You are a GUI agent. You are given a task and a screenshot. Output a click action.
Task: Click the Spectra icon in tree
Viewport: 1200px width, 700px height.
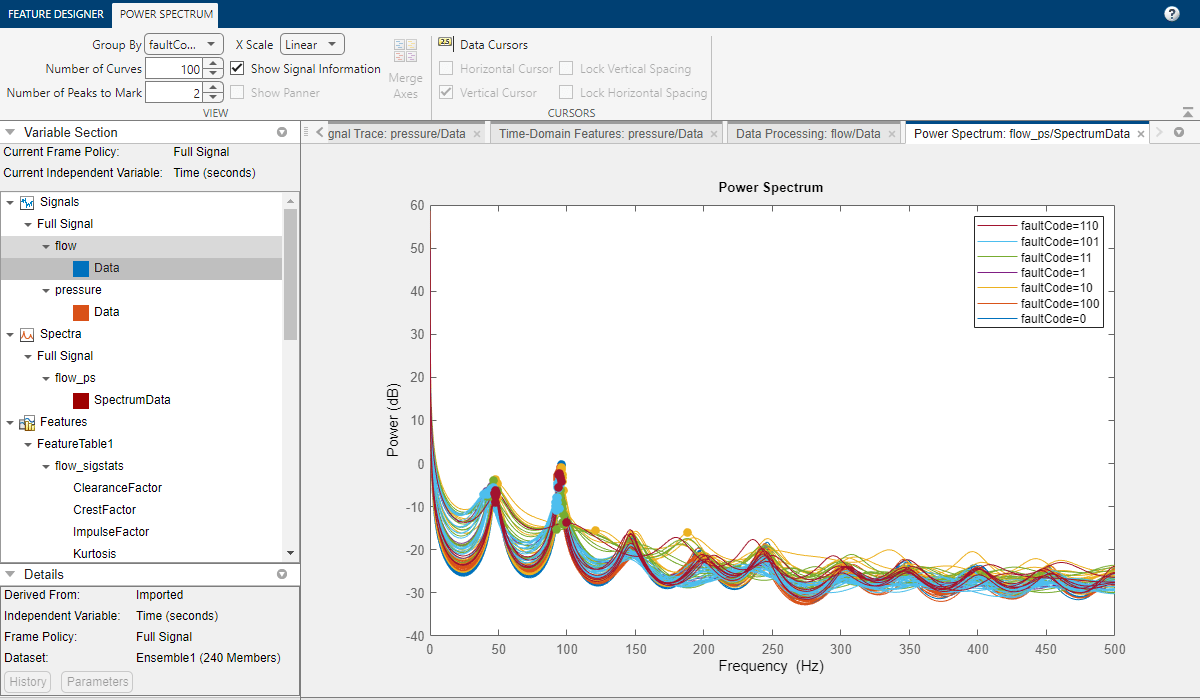pyautogui.click(x=27, y=334)
